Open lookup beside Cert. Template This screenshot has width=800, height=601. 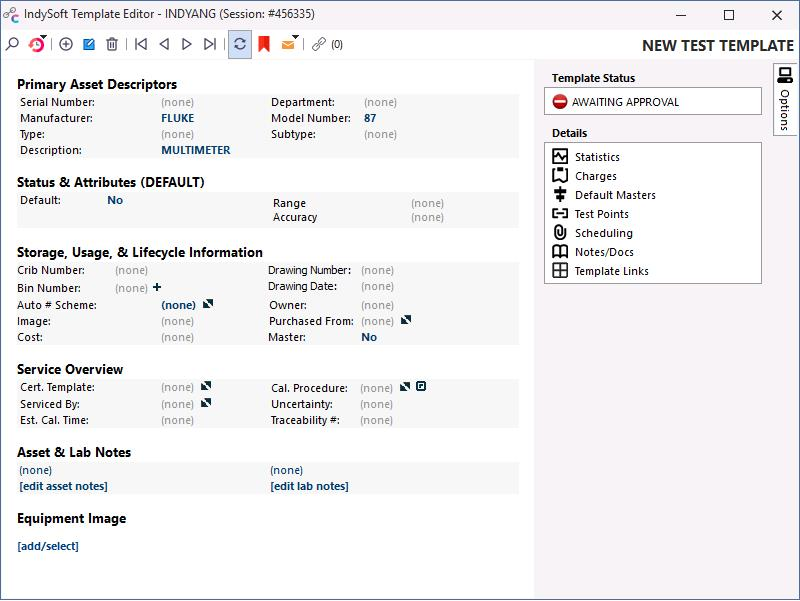click(206, 387)
